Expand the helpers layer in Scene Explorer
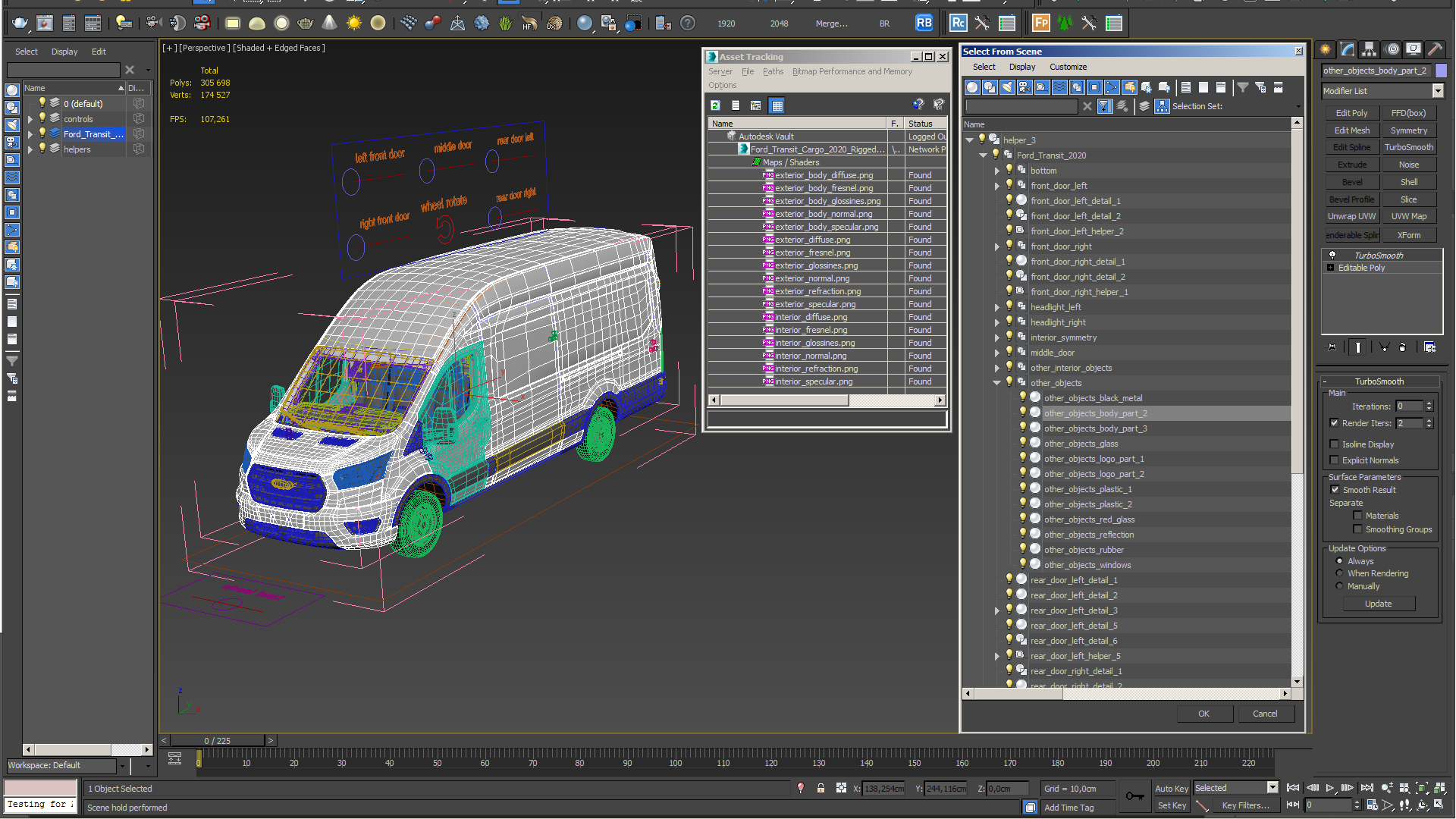This screenshot has width=1456, height=819. 30,149
